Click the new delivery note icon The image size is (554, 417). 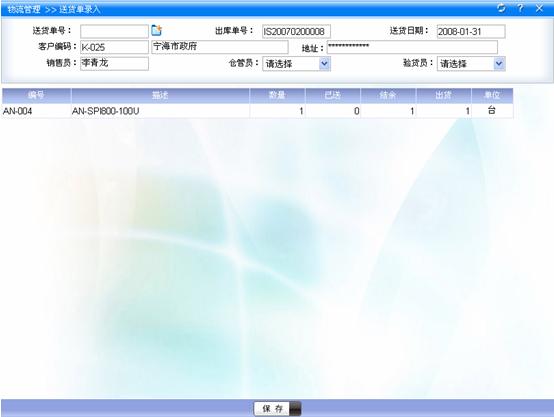click(156, 30)
